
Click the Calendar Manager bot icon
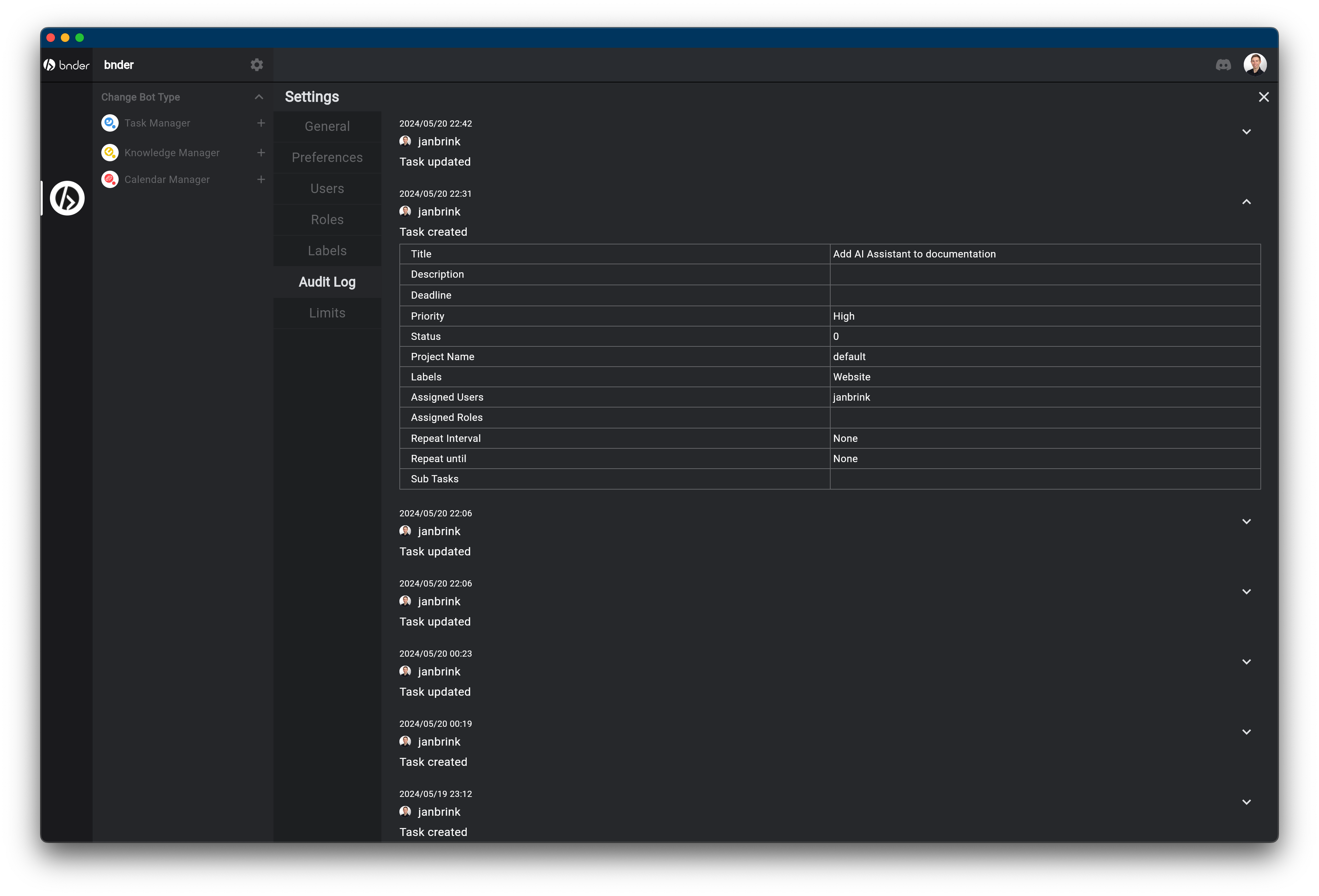point(110,179)
